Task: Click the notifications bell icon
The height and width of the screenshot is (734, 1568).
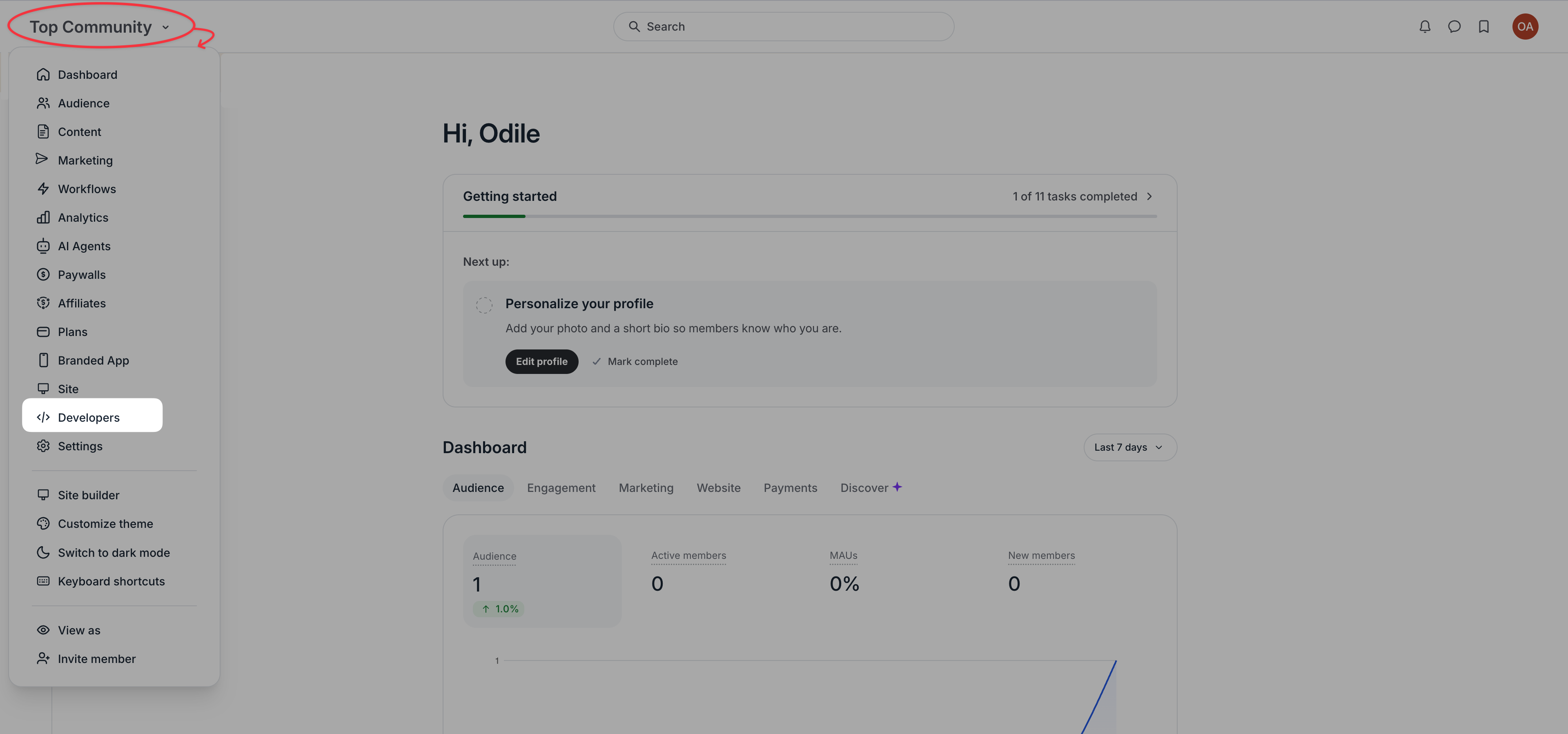Action: [1424, 27]
